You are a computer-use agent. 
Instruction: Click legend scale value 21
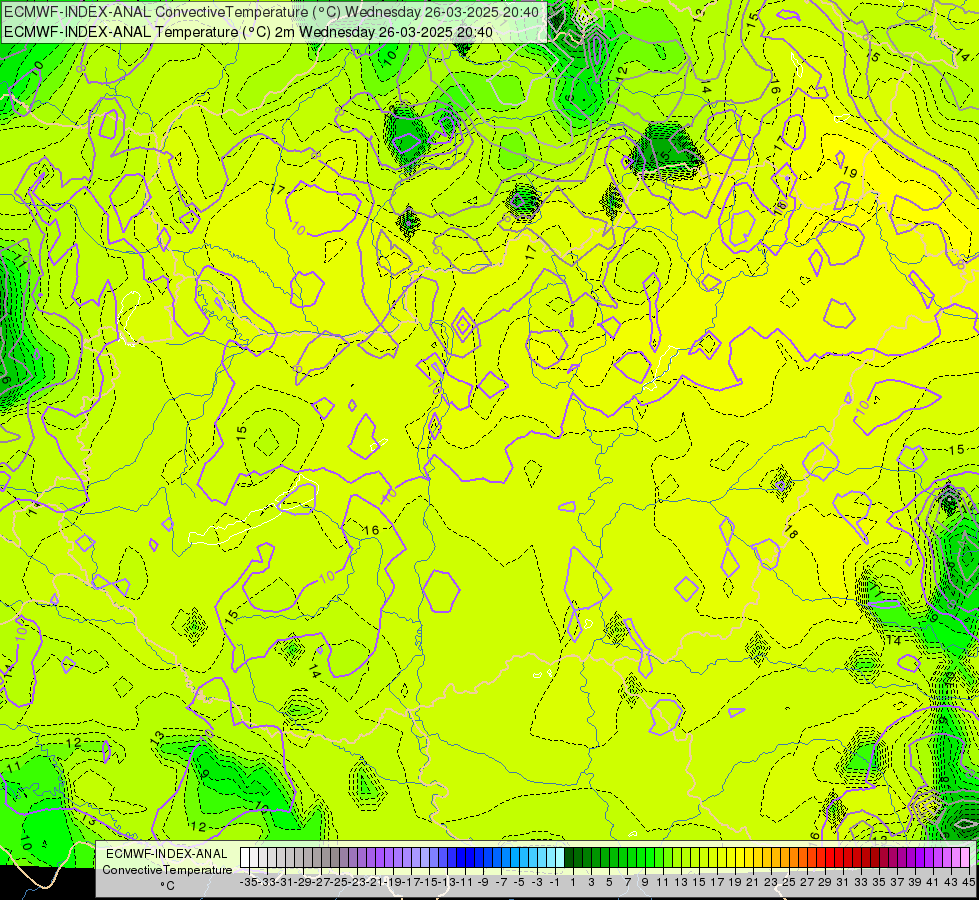tap(753, 882)
